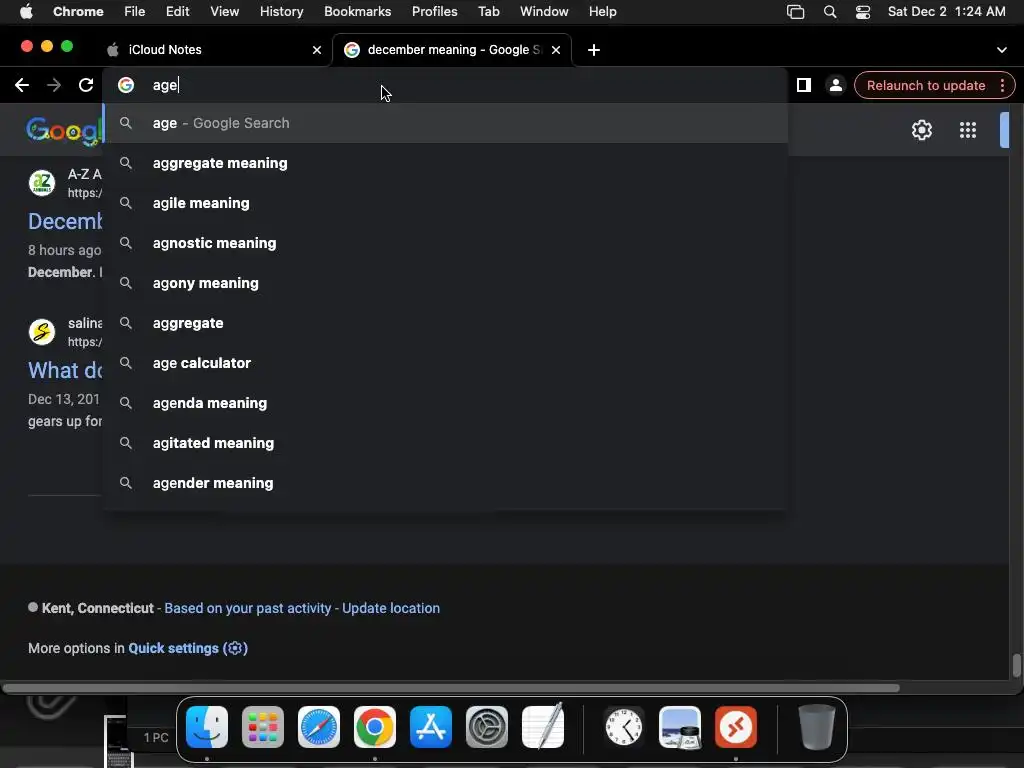
Task: Open the Quick settings link in footer
Action: coord(187,648)
